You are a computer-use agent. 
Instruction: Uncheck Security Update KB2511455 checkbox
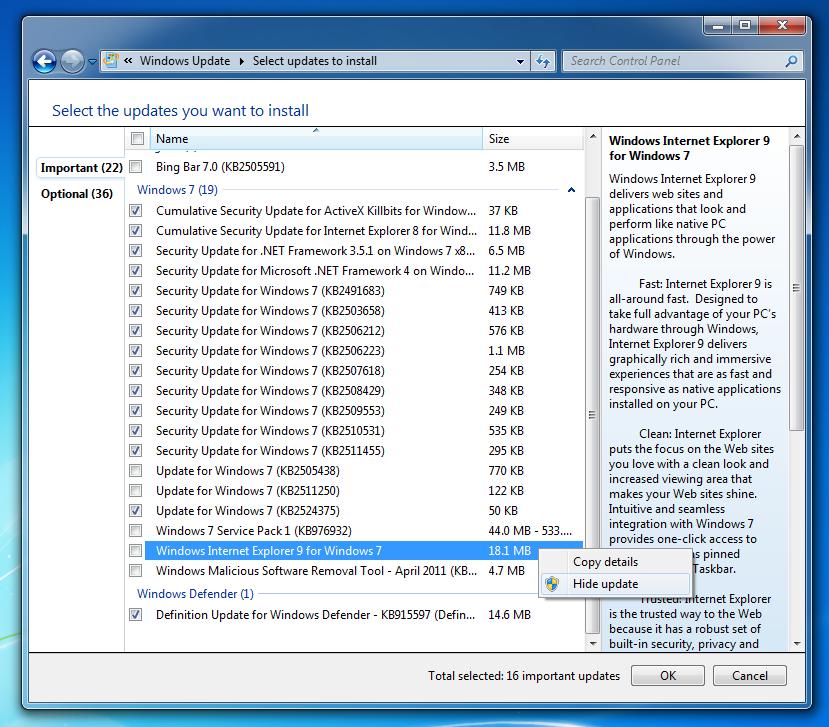coord(136,450)
